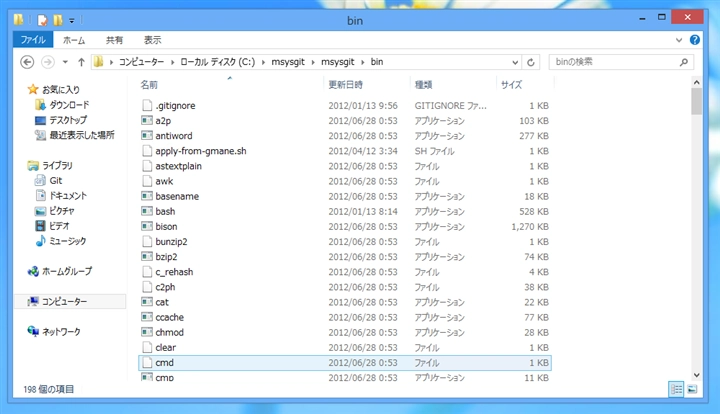
Task: Select the bzip2 application icon
Action: pos(147,257)
